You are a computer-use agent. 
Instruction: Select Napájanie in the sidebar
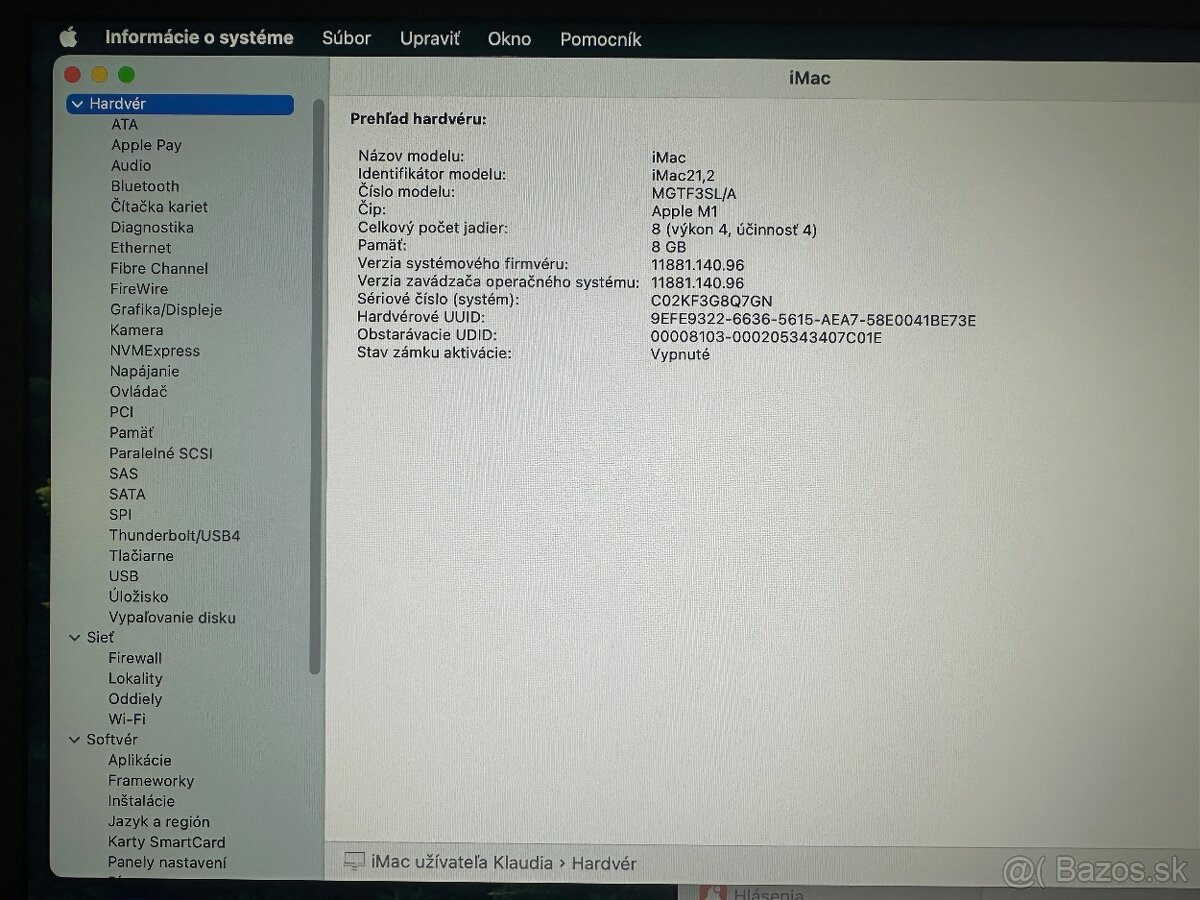coord(140,370)
